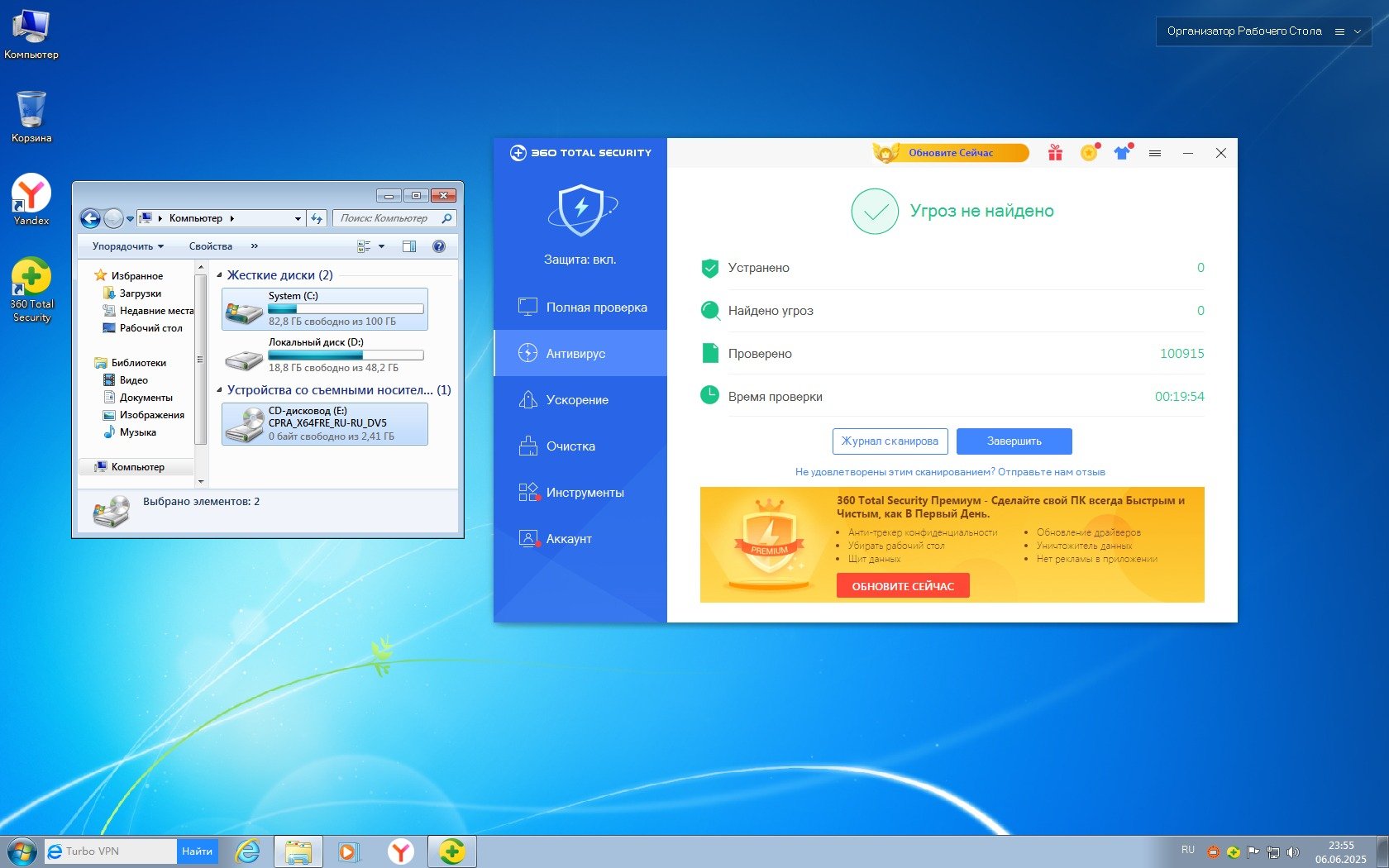Open the gift box icon in 360 Total Security
The image size is (1389, 868).
[x=1055, y=153]
